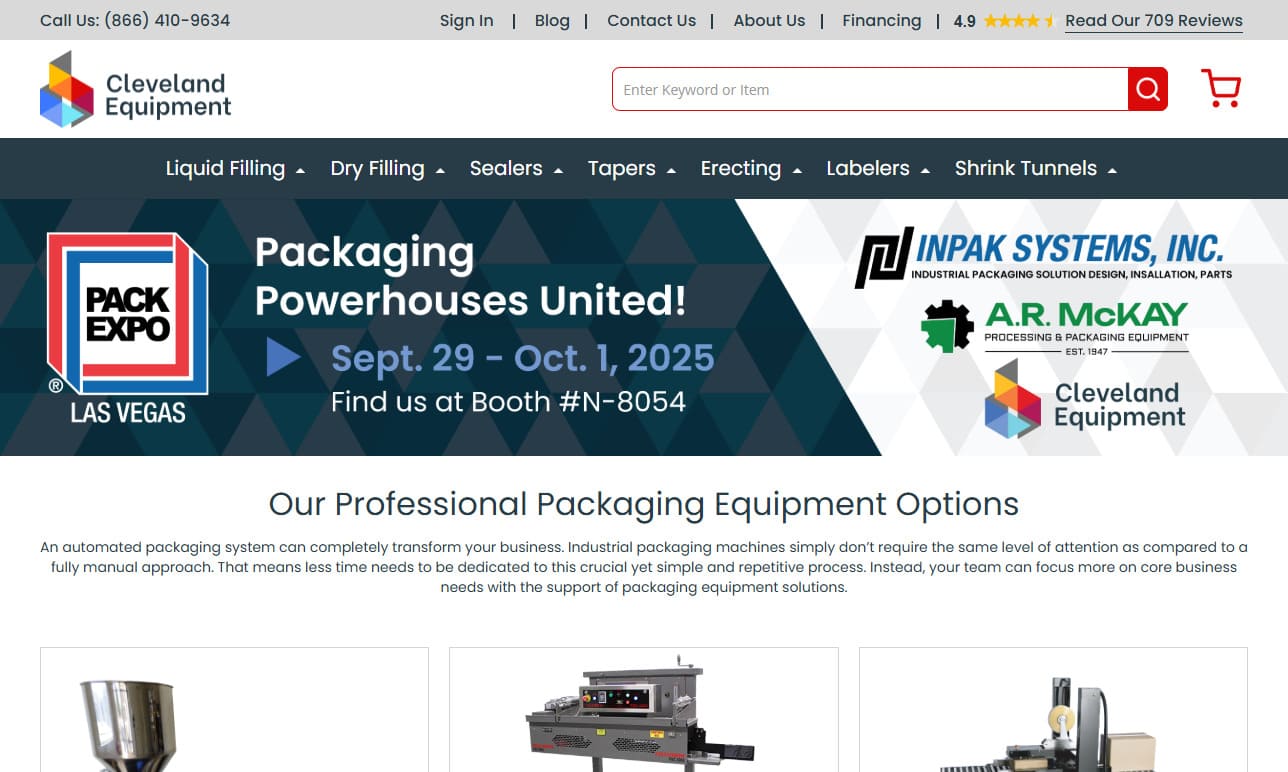Click the Pack Expo Las Vegas logo
This screenshot has width=1288, height=772.
click(x=128, y=328)
